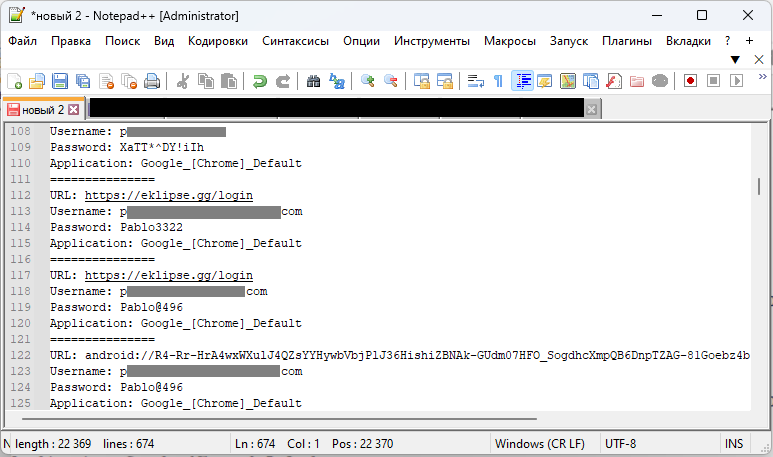Open the Кодировки menu
Viewport: 773px width, 457px height.
[x=218, y=41]
